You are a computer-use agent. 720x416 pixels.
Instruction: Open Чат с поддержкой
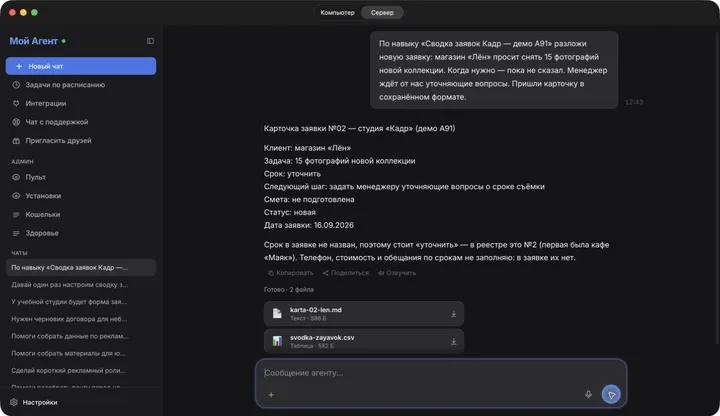pos(81,122)
